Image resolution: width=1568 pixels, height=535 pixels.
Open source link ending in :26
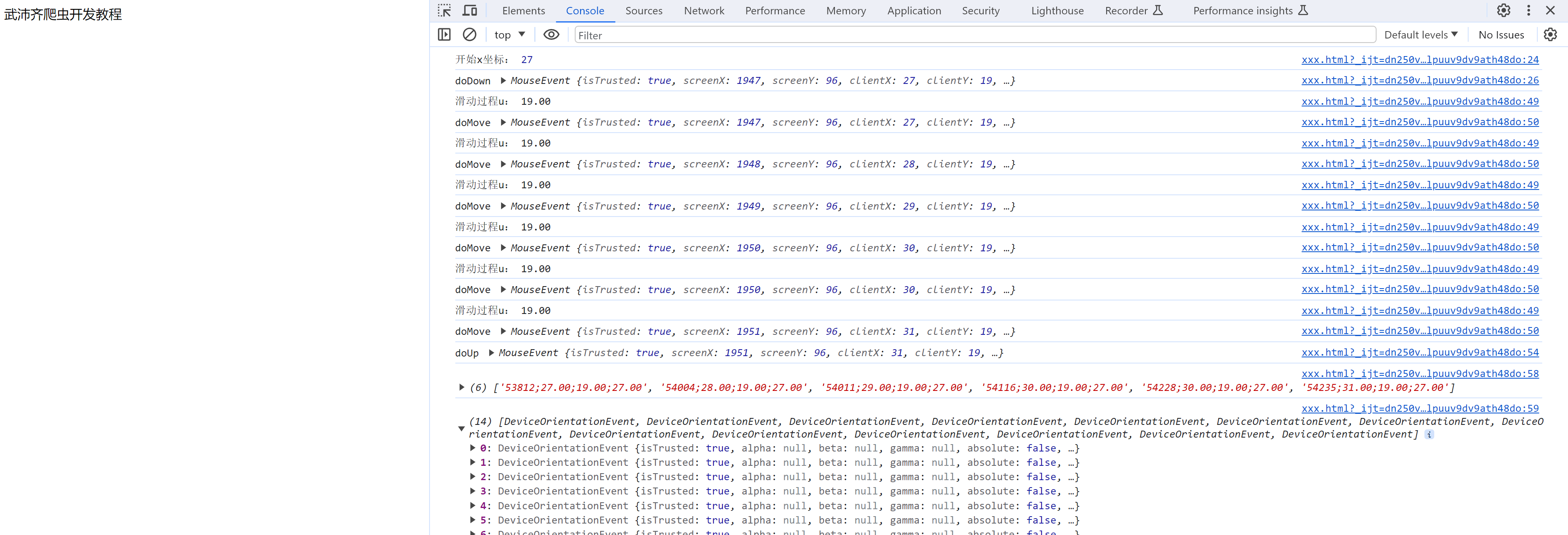(x=1420, y=80)
